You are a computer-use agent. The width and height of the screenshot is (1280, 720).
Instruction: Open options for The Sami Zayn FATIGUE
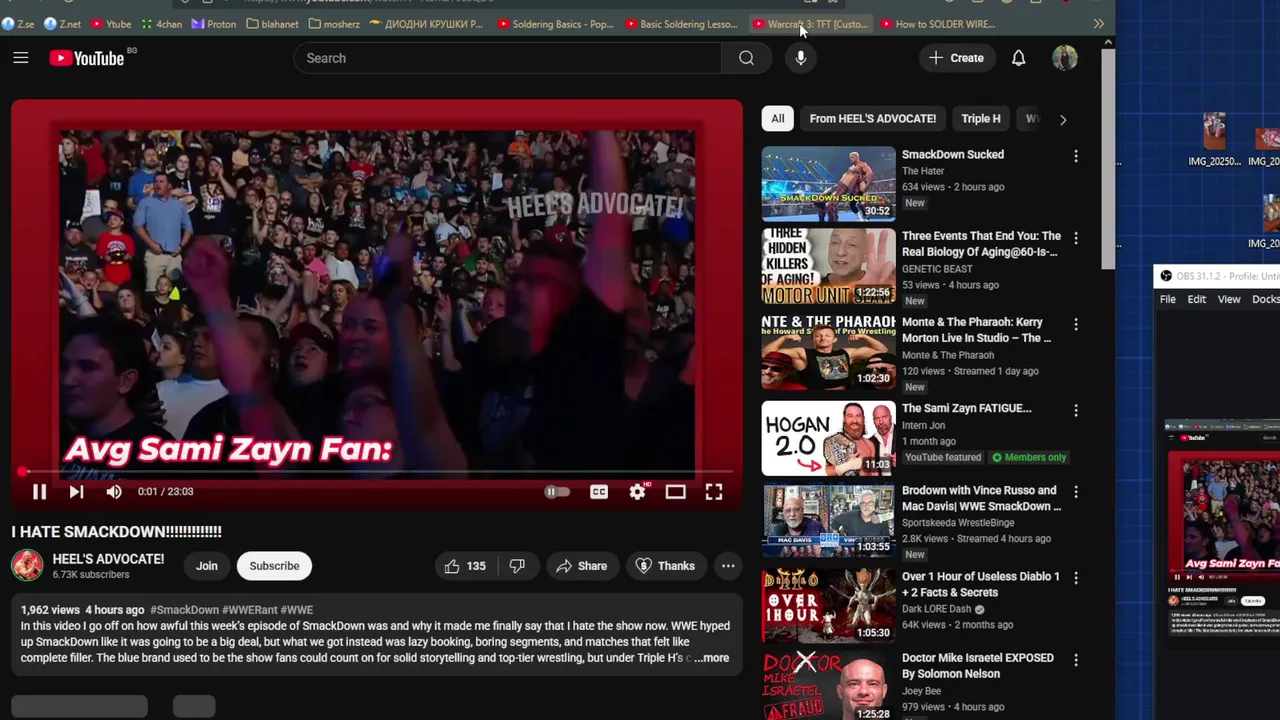click(x=1075, y=410)
